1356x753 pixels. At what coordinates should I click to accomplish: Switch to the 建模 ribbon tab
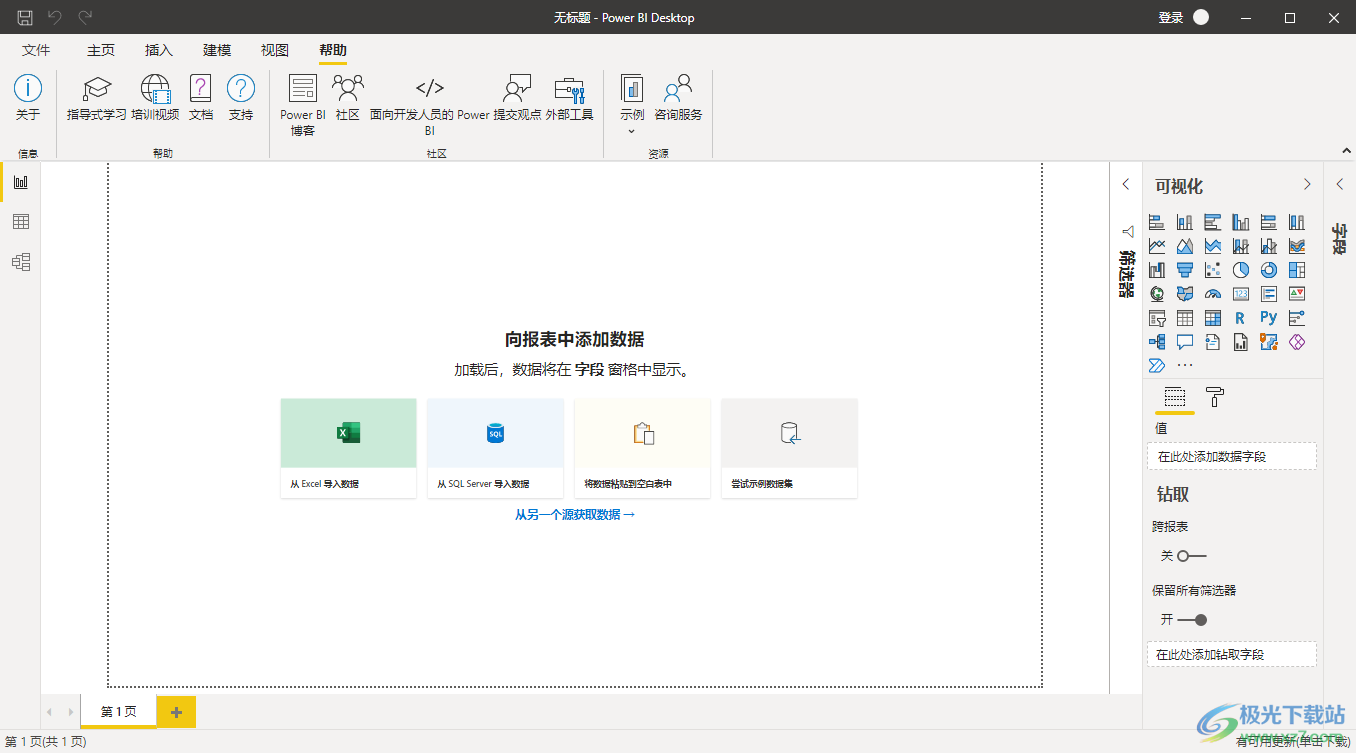(217, 50)
